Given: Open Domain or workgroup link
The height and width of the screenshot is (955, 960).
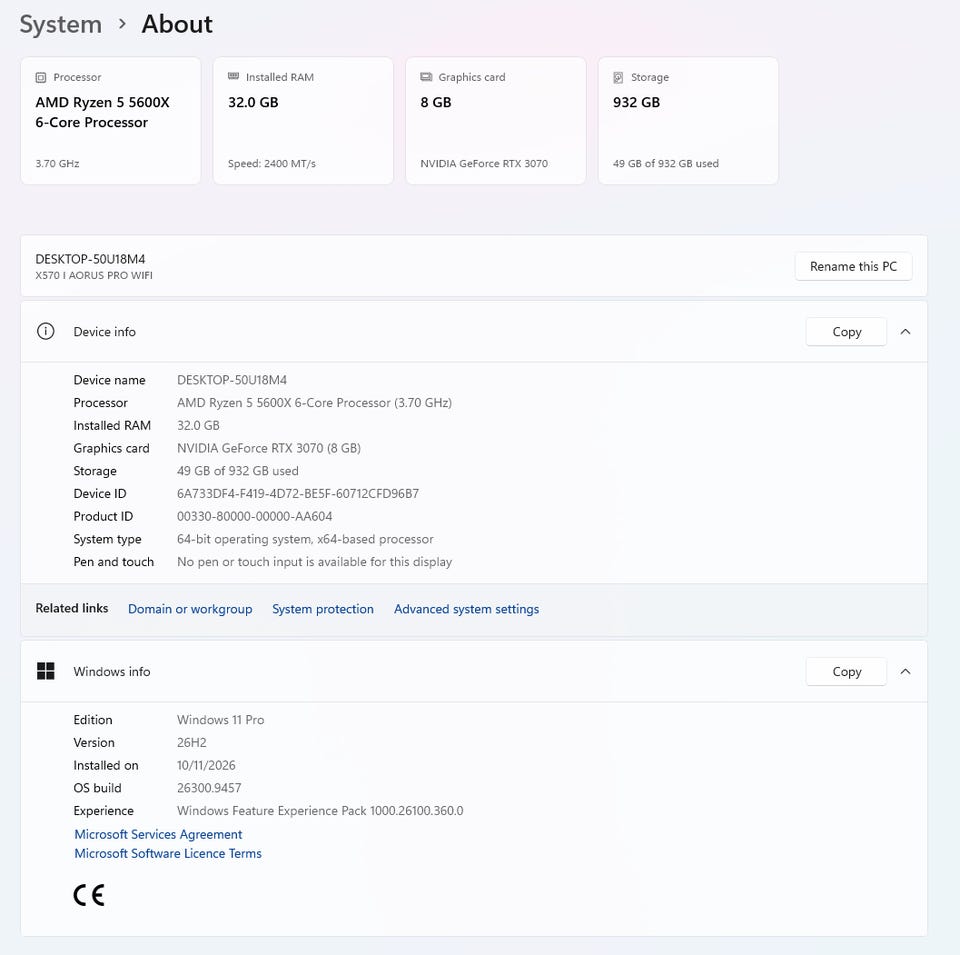Looking at the screenshot, I should pyautogui.click(x=190, y=609).
